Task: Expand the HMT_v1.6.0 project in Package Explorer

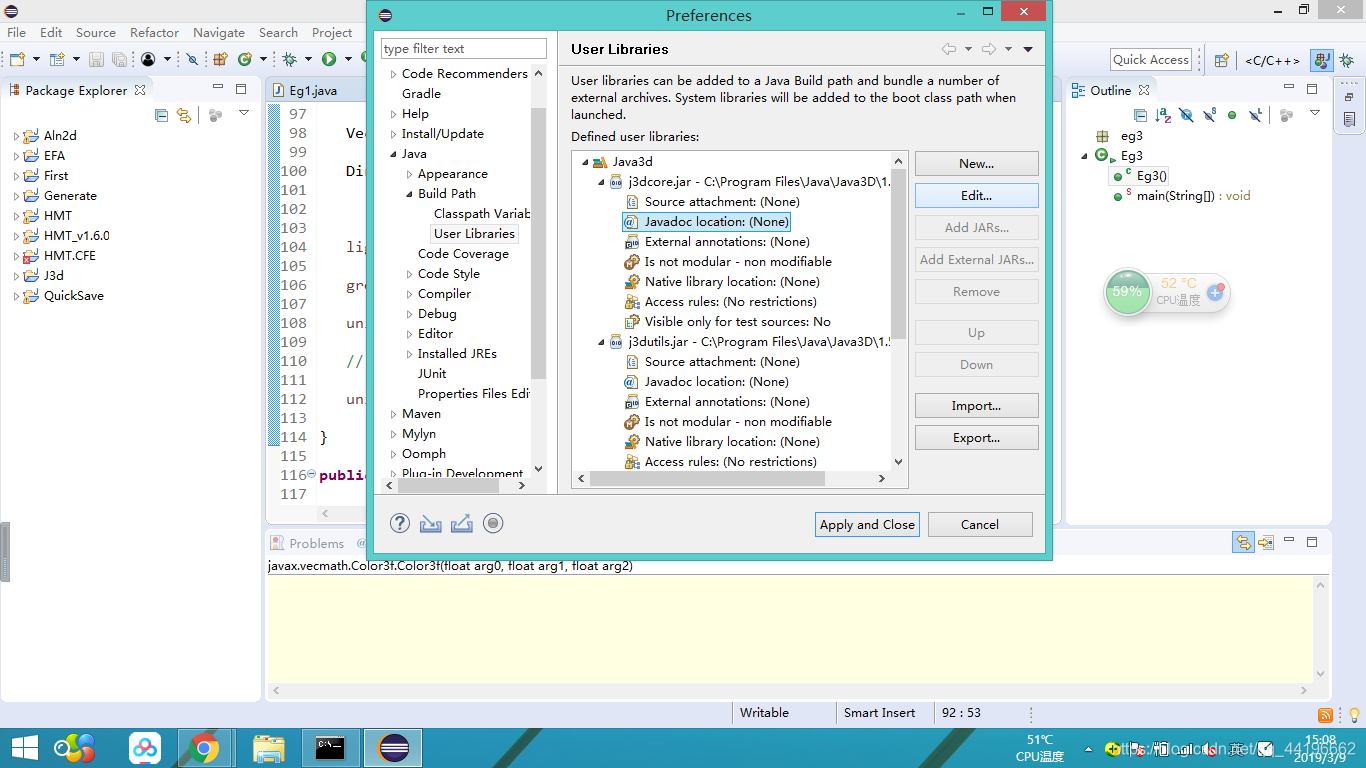Action: tap(16, 236)
